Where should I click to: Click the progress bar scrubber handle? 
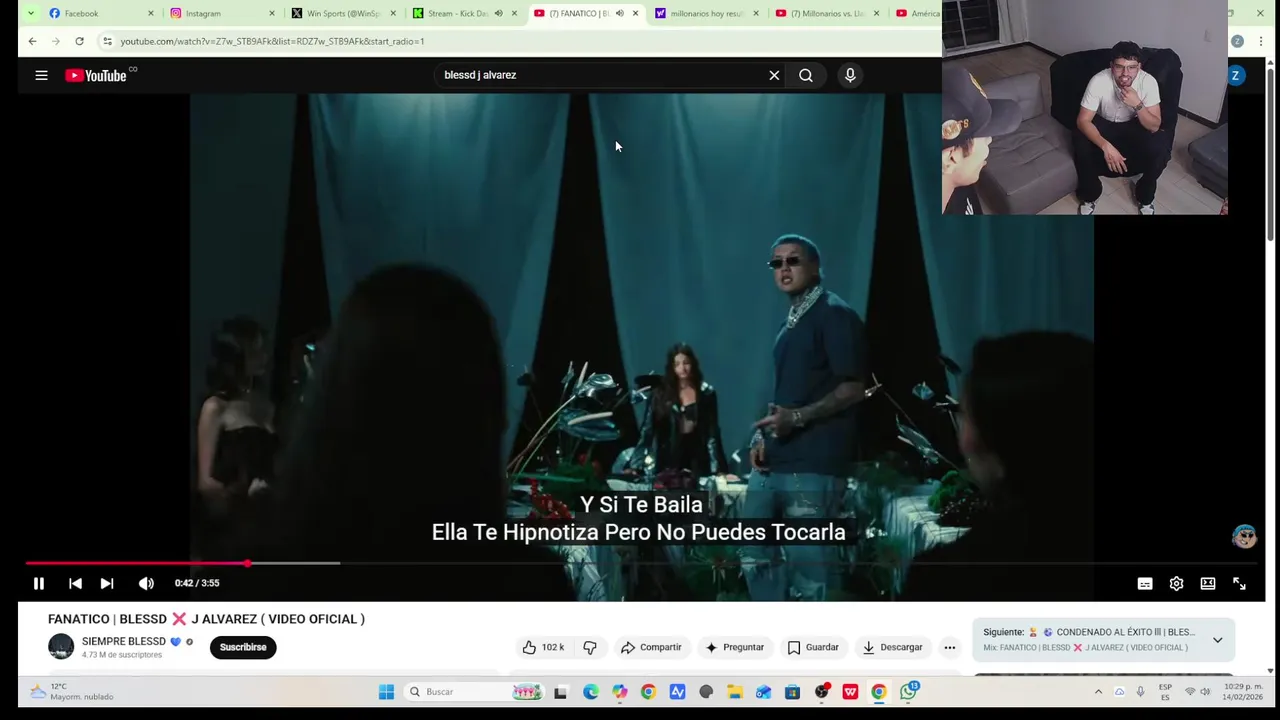click(x=247, y=564)
